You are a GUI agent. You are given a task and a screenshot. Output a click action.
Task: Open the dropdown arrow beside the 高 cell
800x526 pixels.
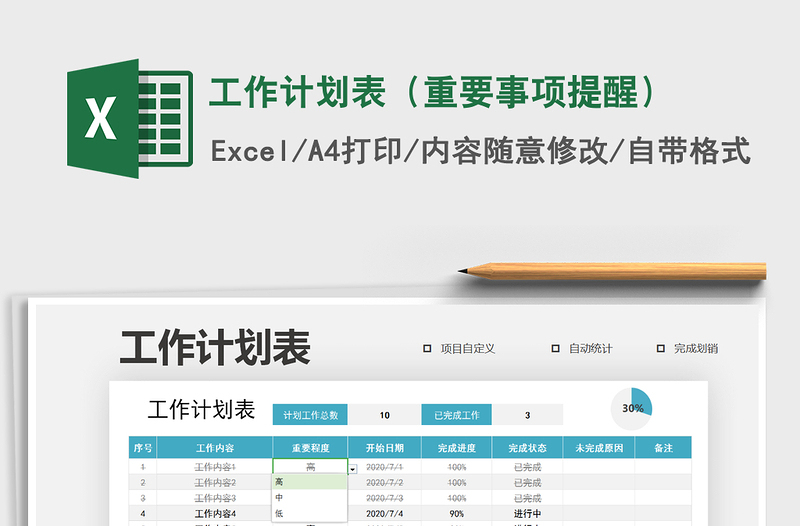click(353, 469)
